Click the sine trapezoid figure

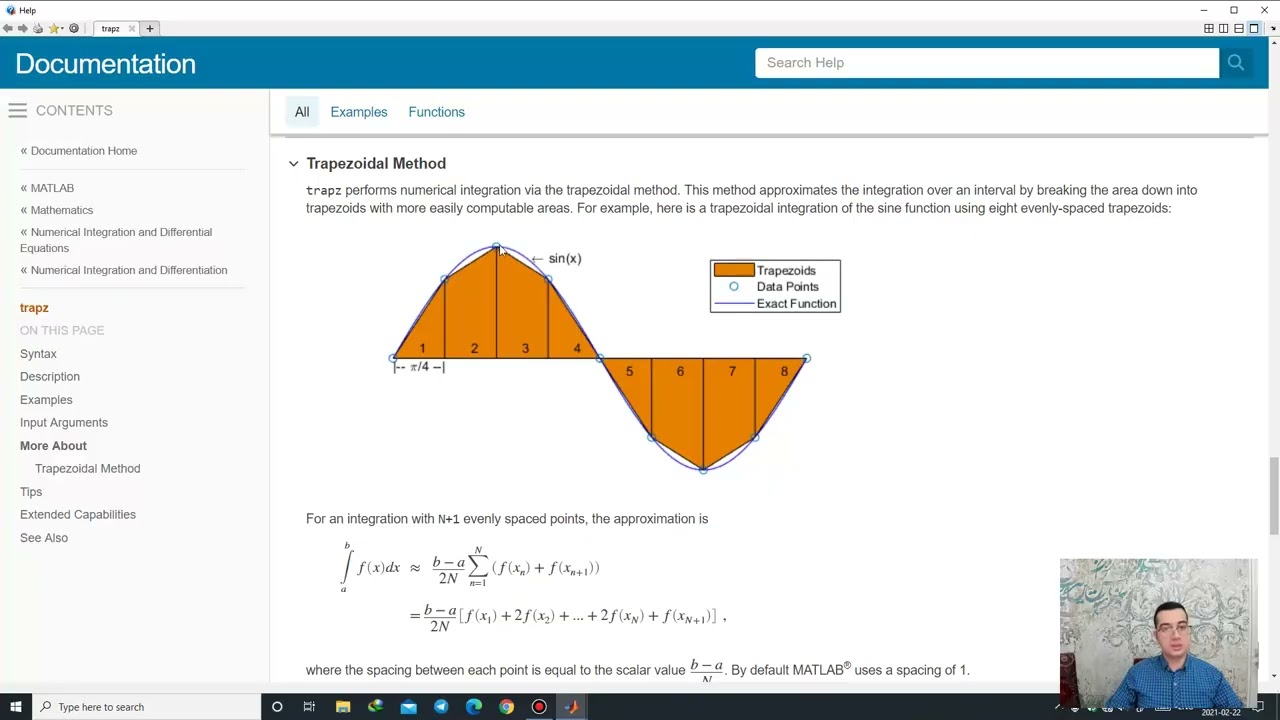[x=617, y=357]
